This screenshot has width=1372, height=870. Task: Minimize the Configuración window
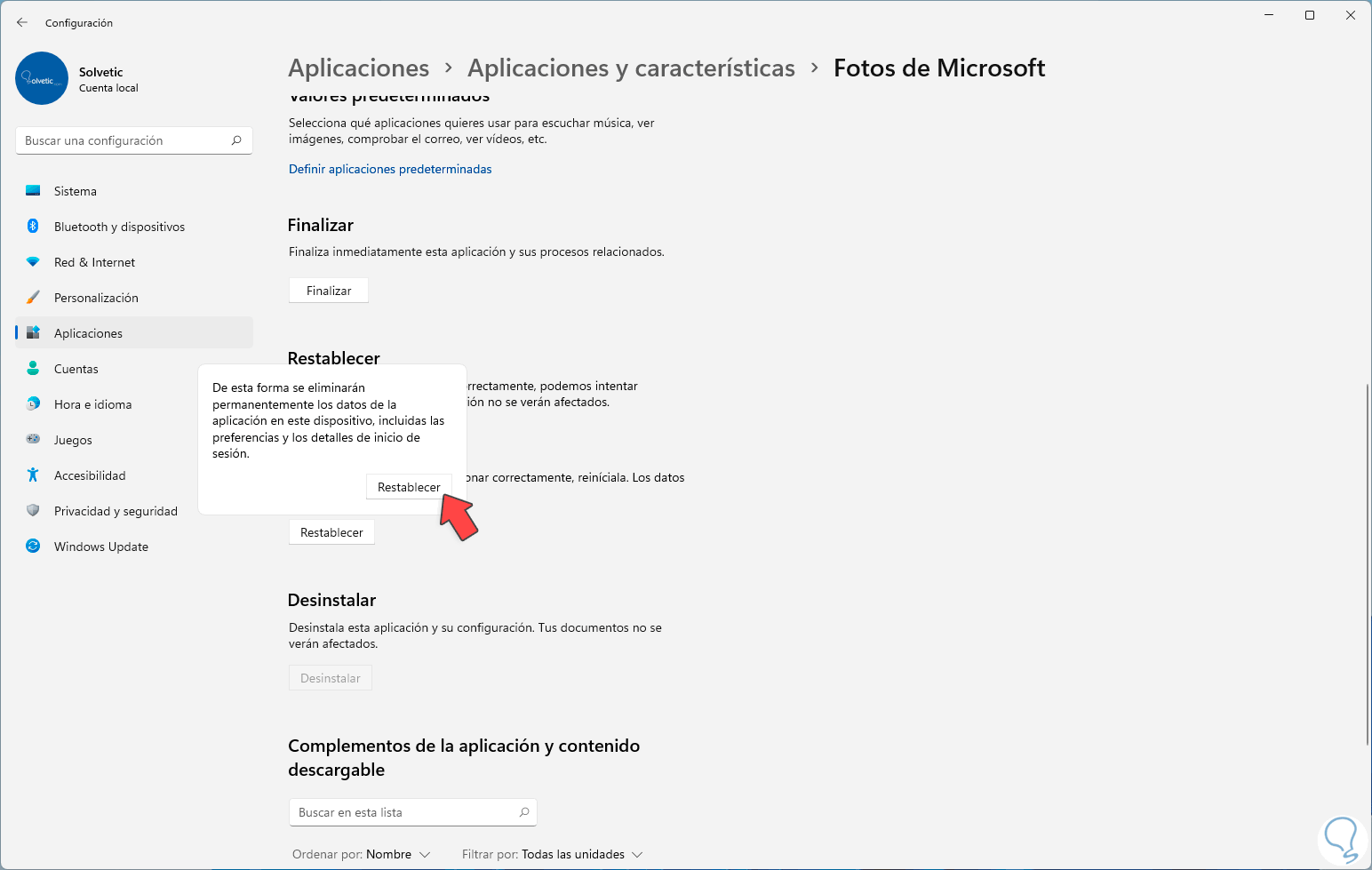pos(1269,15)
